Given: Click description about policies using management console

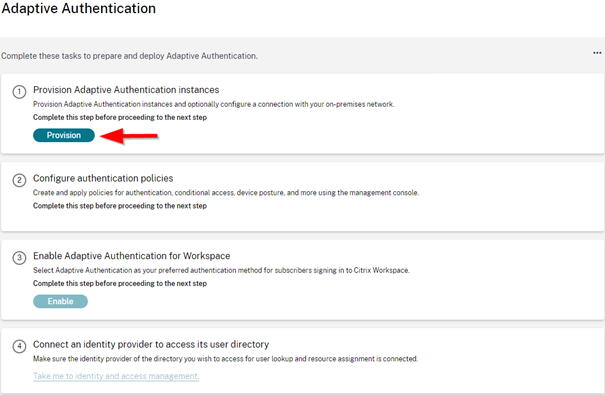Looking at the screenshot, I should (226, 192).
